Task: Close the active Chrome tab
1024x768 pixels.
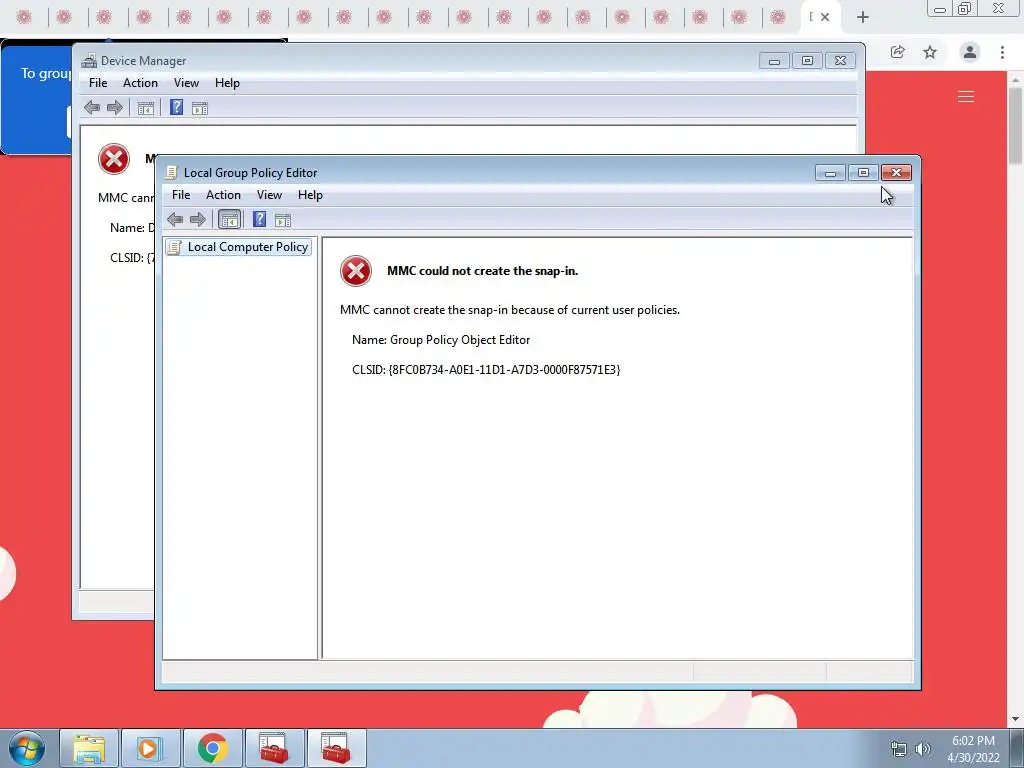Action: (825, 18)
